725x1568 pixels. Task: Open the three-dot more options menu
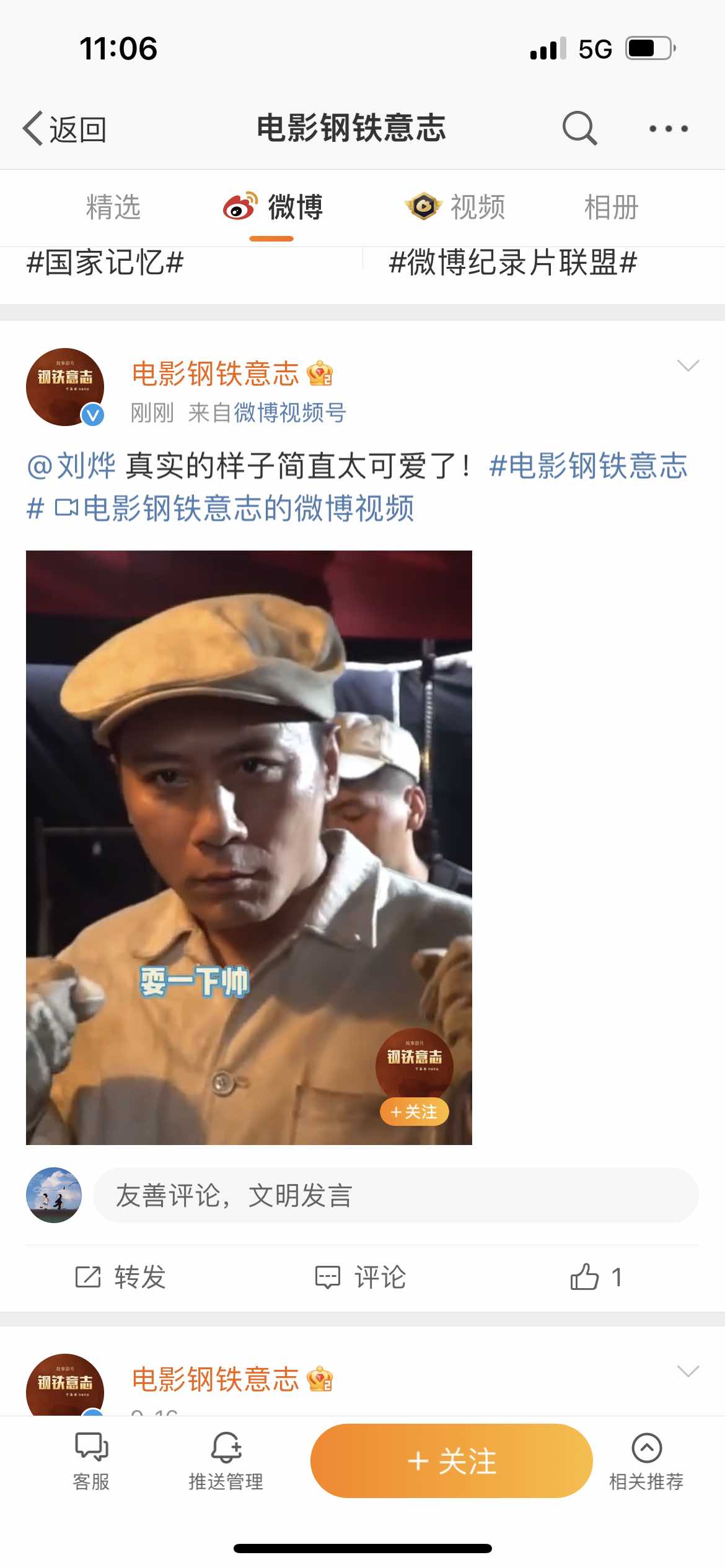click(x=668, y=129)
